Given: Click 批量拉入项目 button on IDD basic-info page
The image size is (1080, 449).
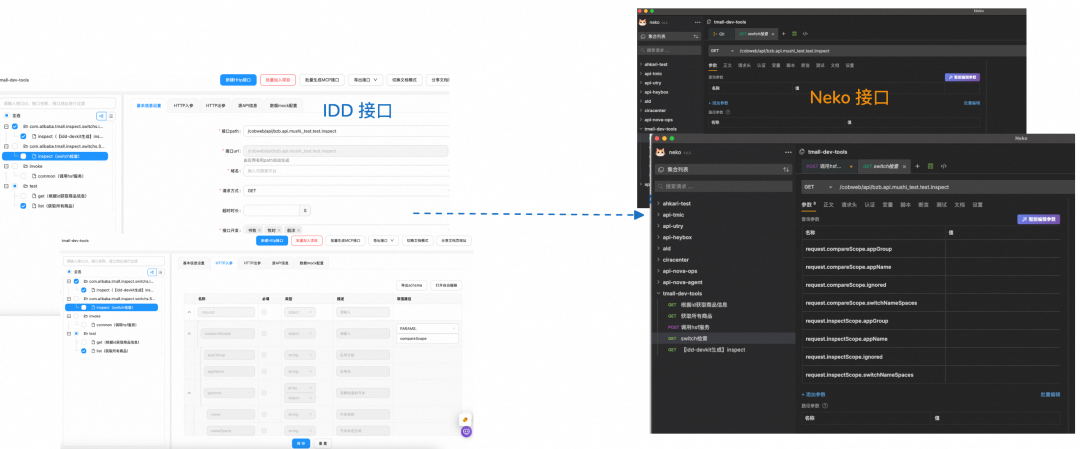Looking at the screenshot, I should pos(278,80).
